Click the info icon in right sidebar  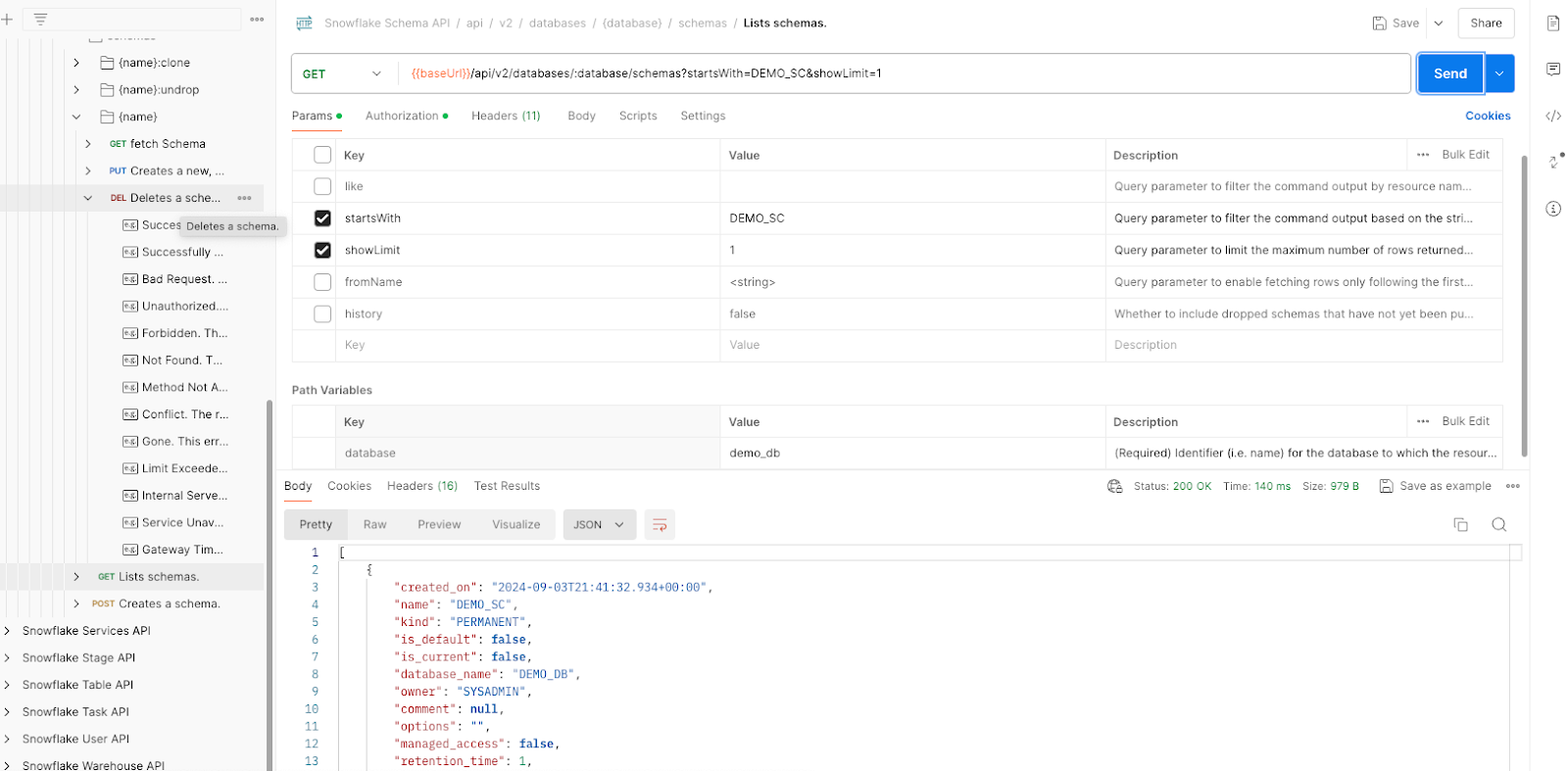pos(1553,209)
